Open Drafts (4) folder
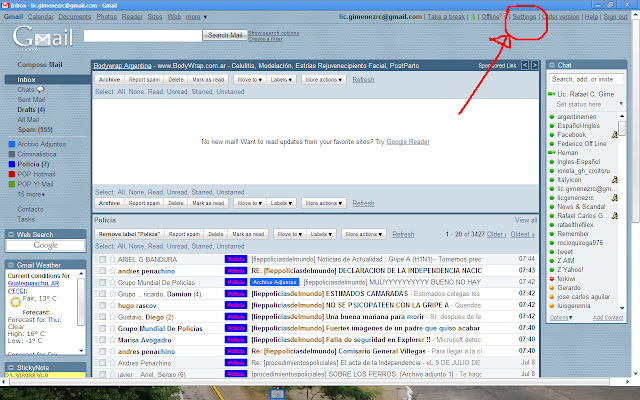The width and height of the screenshot is (640, 400). pyautogui.click(x=31, y=109)
